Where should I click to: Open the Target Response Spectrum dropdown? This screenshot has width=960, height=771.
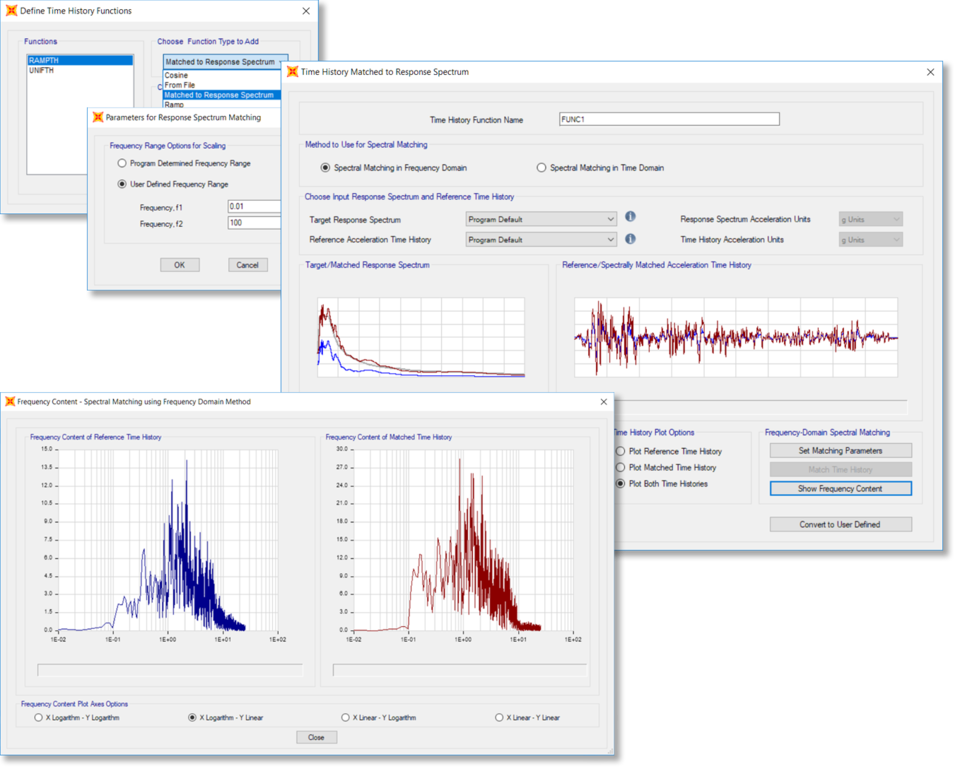[541, 219]
